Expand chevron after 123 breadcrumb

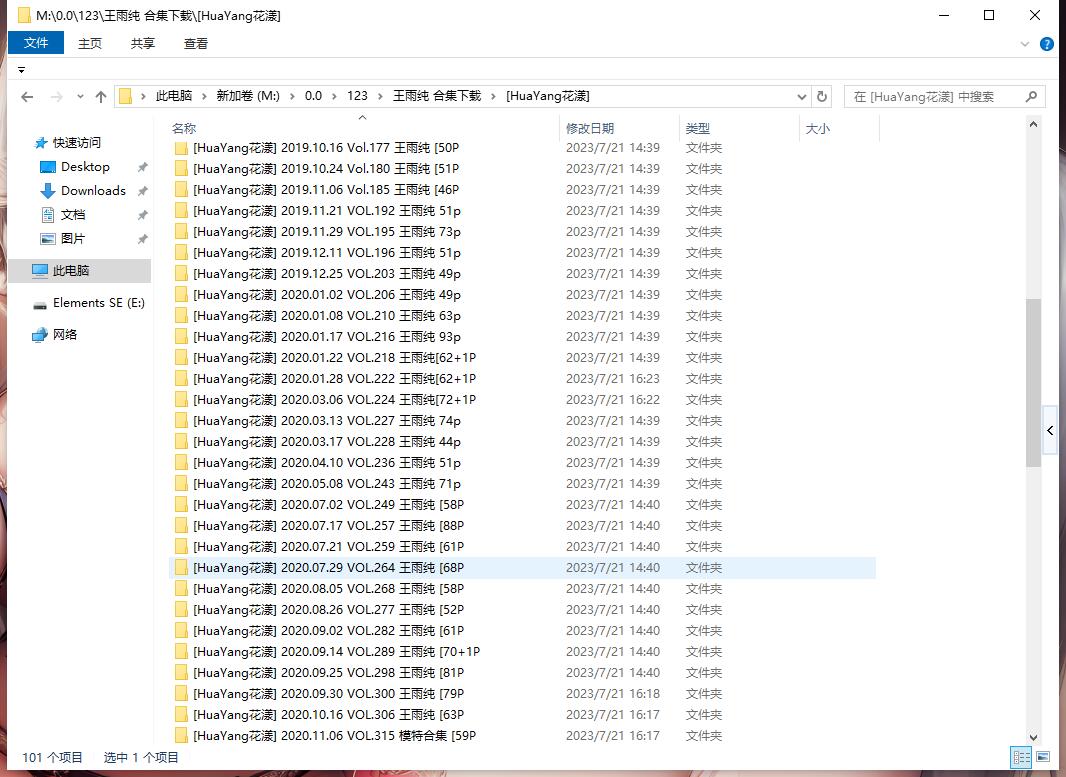380,97
